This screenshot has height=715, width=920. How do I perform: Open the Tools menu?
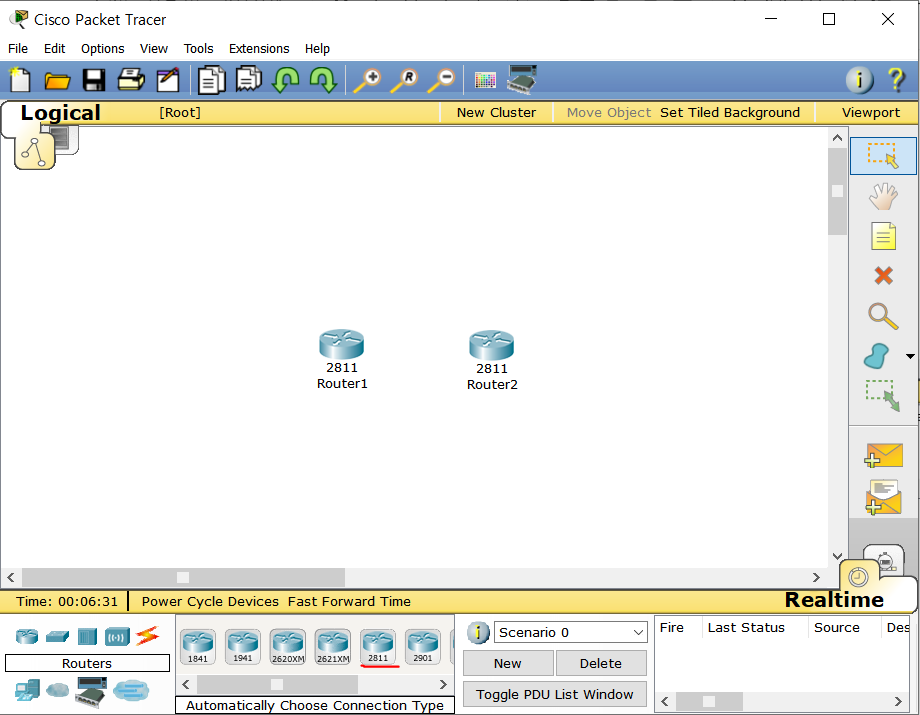[198, 49]
